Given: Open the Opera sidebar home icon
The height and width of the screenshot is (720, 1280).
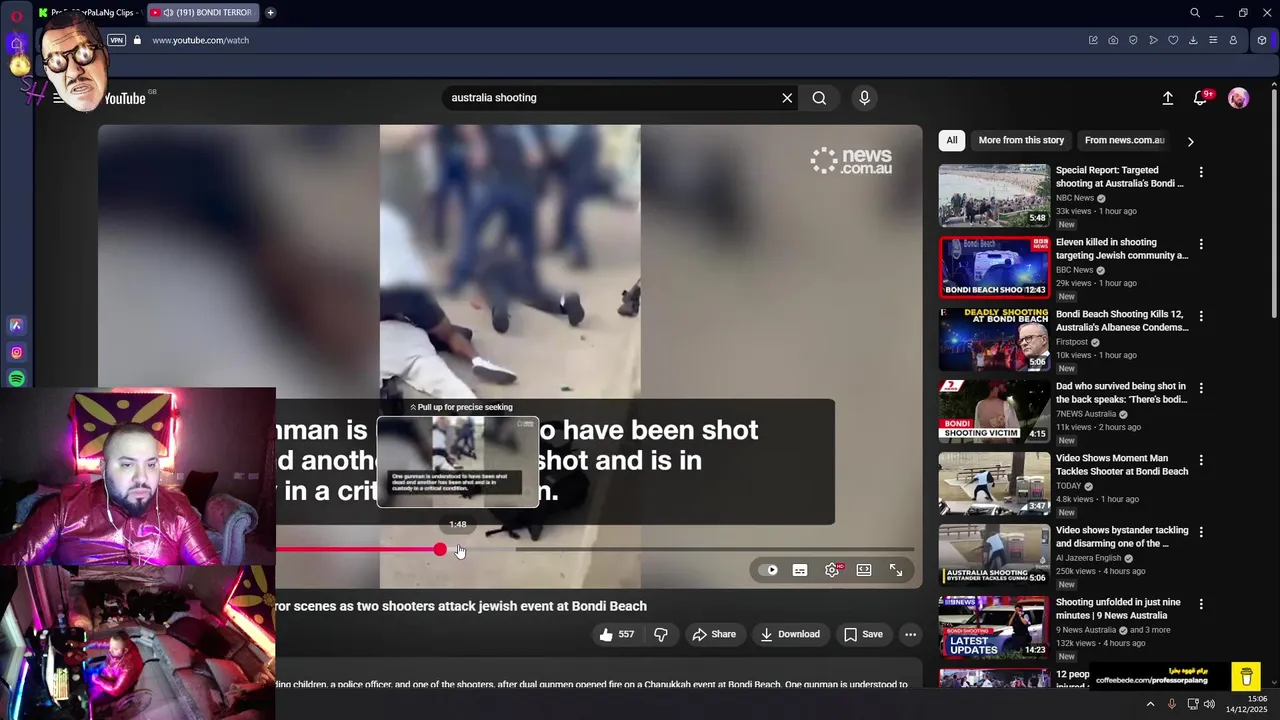Looking at the screenshot, I should 16,43.
